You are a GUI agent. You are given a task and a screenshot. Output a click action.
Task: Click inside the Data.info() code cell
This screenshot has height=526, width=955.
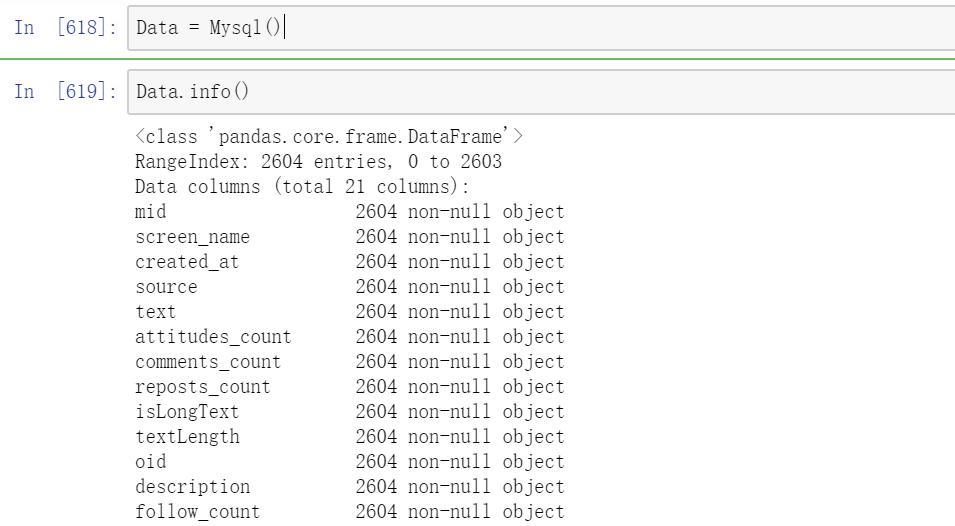[540, 92]
